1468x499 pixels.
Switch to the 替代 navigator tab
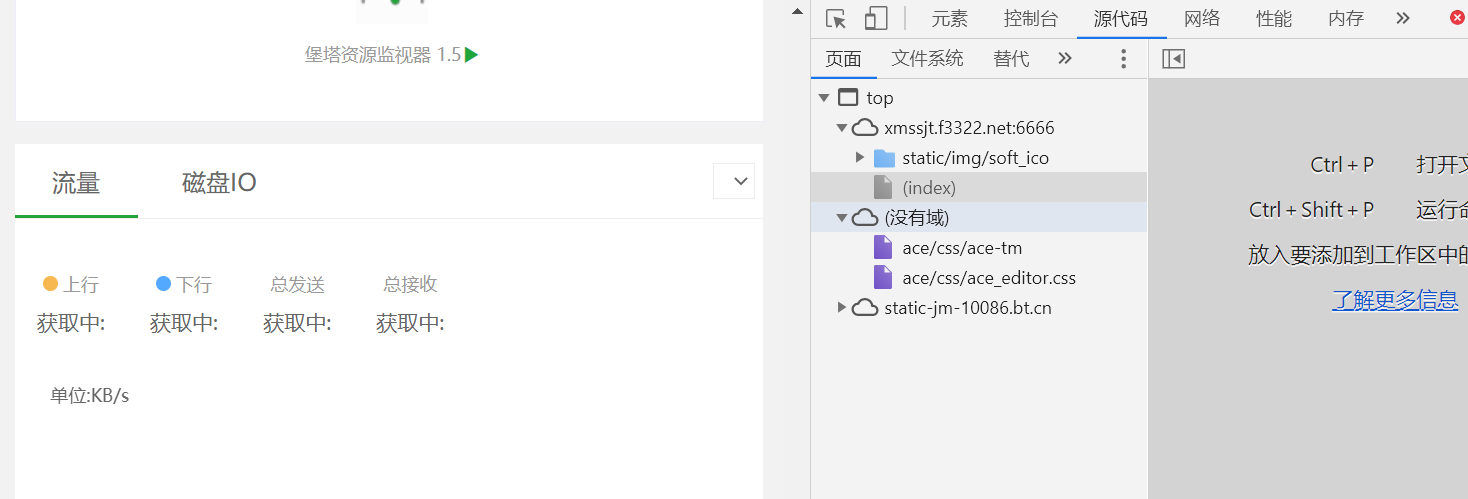[x=1011, y=59]
